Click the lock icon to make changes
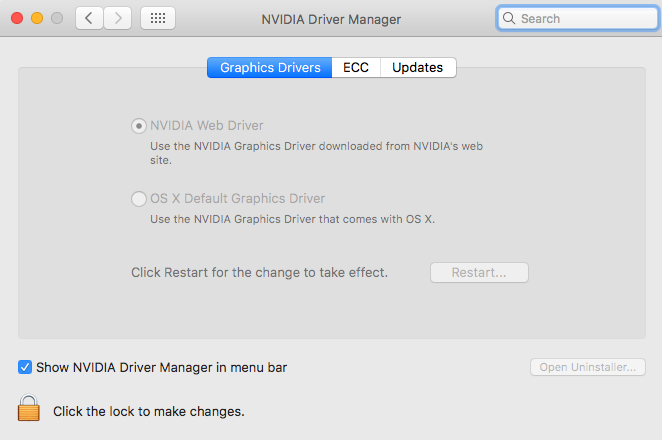662x440 pixels. (29, 408)
